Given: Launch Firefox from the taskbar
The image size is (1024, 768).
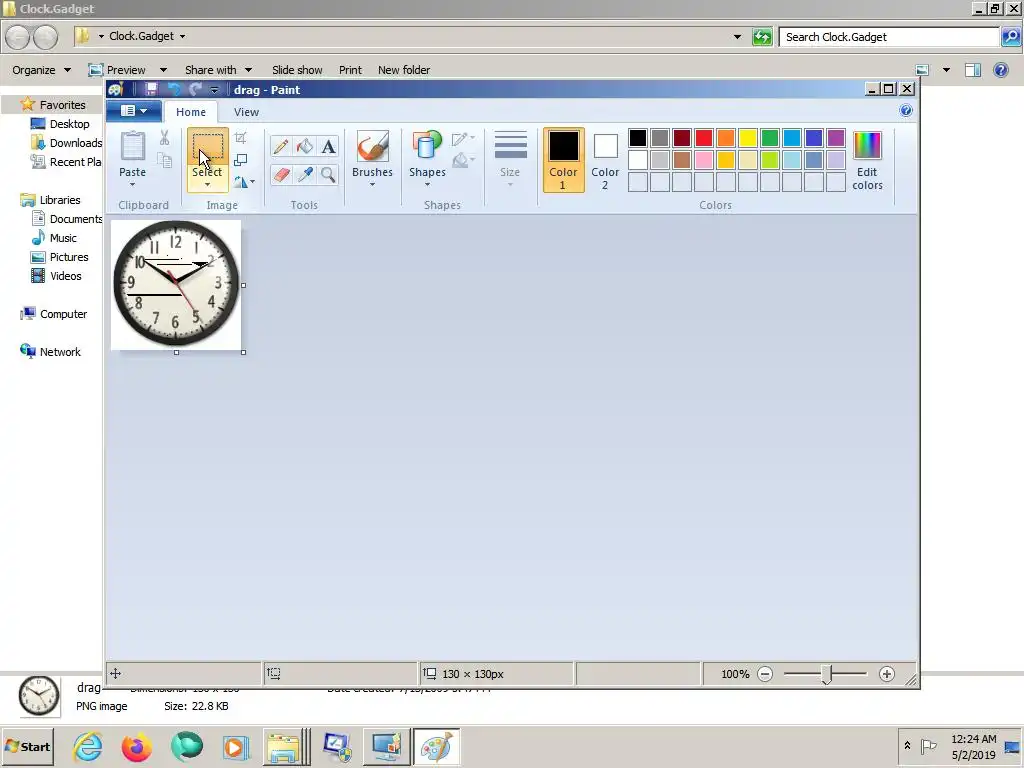Looking at the screenshot, I should tap(136, 747).
